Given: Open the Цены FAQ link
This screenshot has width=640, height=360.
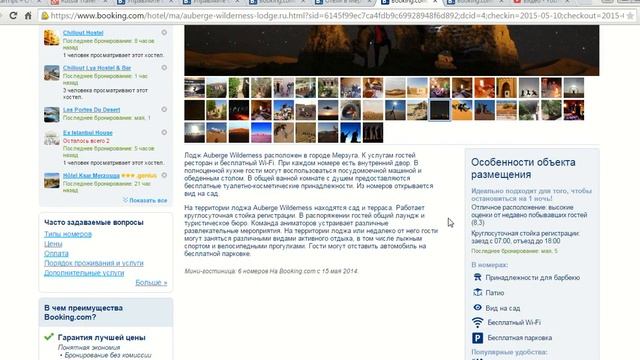Looking at the screenshot, I should pyautogui.click(x=53, y=244).
